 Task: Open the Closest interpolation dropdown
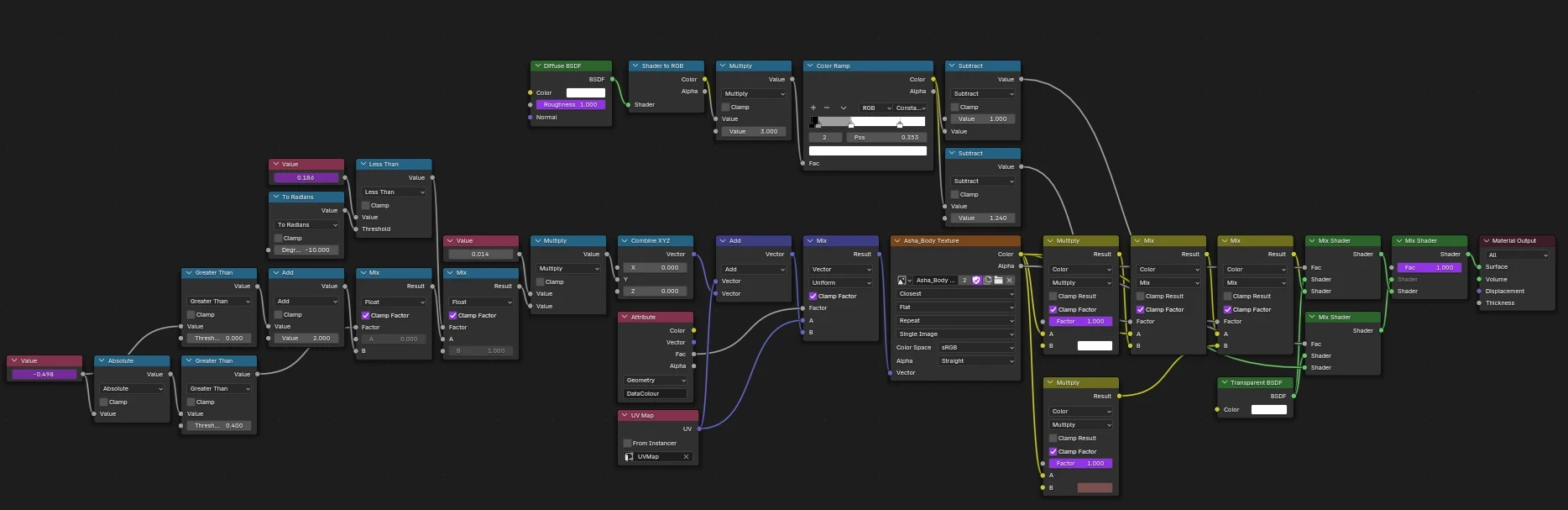[955, 294]
